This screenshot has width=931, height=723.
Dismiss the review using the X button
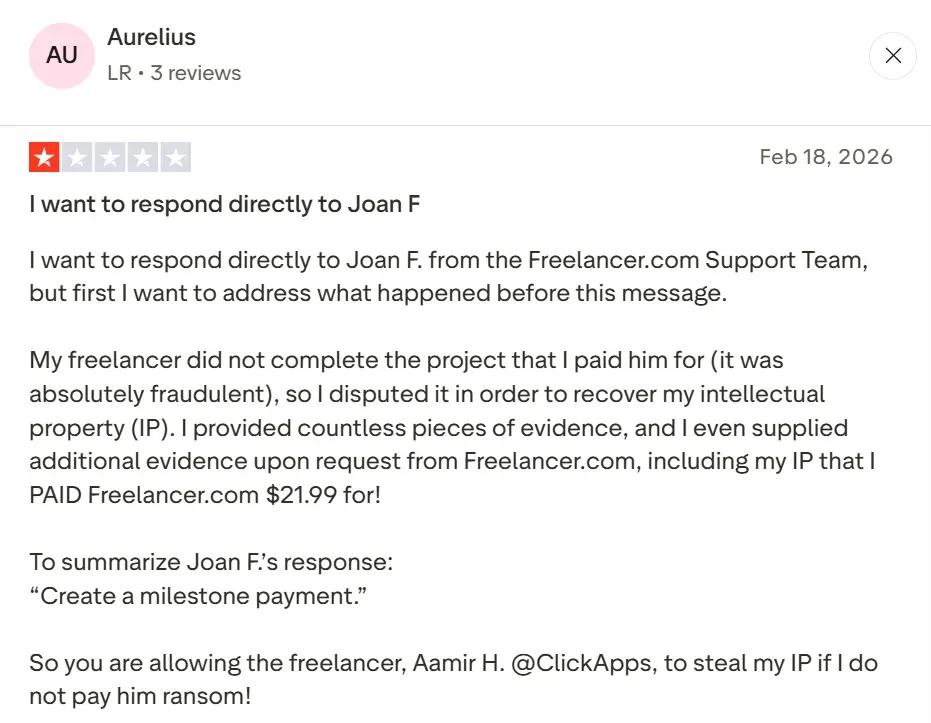click(892, 56)
